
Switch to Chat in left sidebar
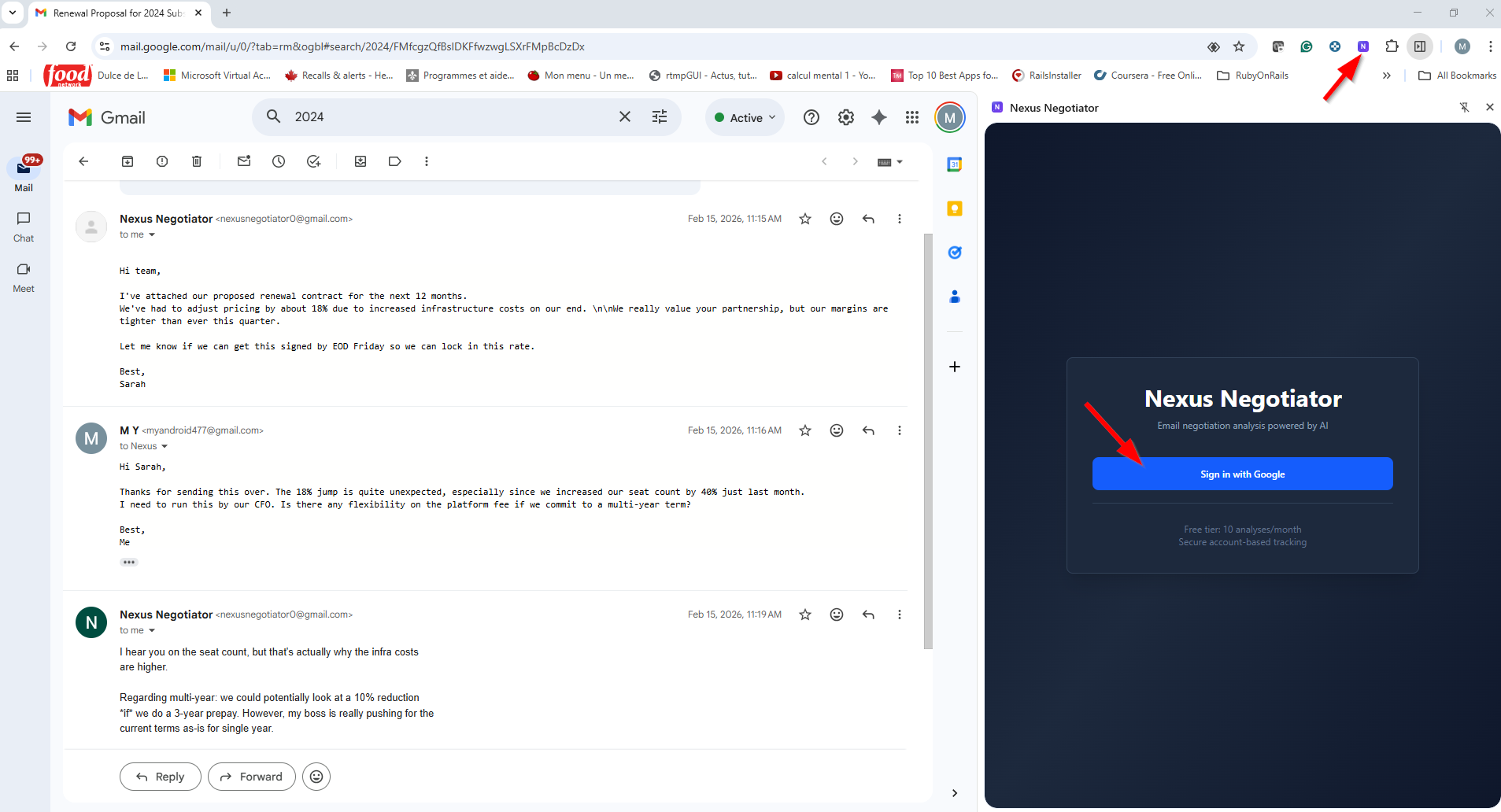coord(24,226)
